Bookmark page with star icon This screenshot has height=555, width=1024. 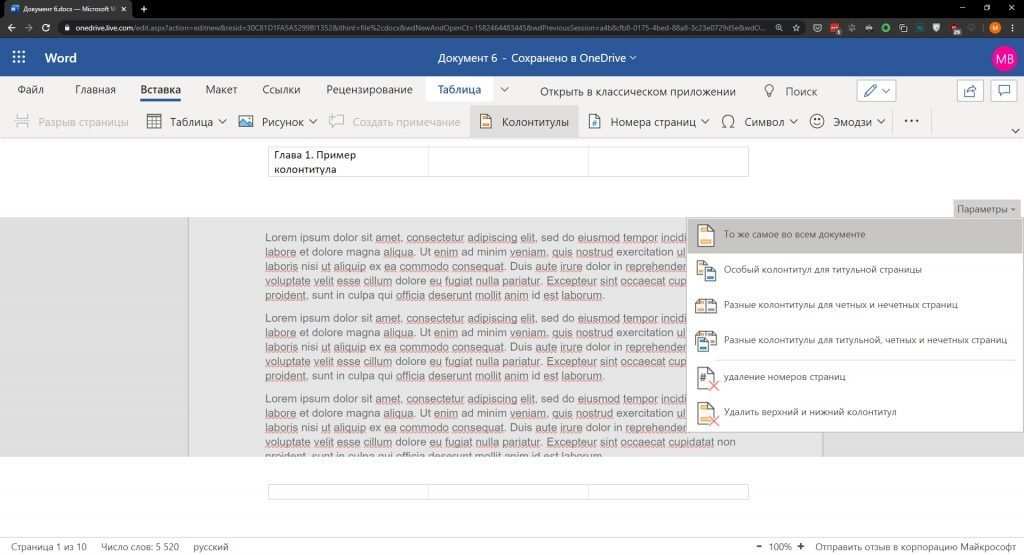[x=796, y=28]
